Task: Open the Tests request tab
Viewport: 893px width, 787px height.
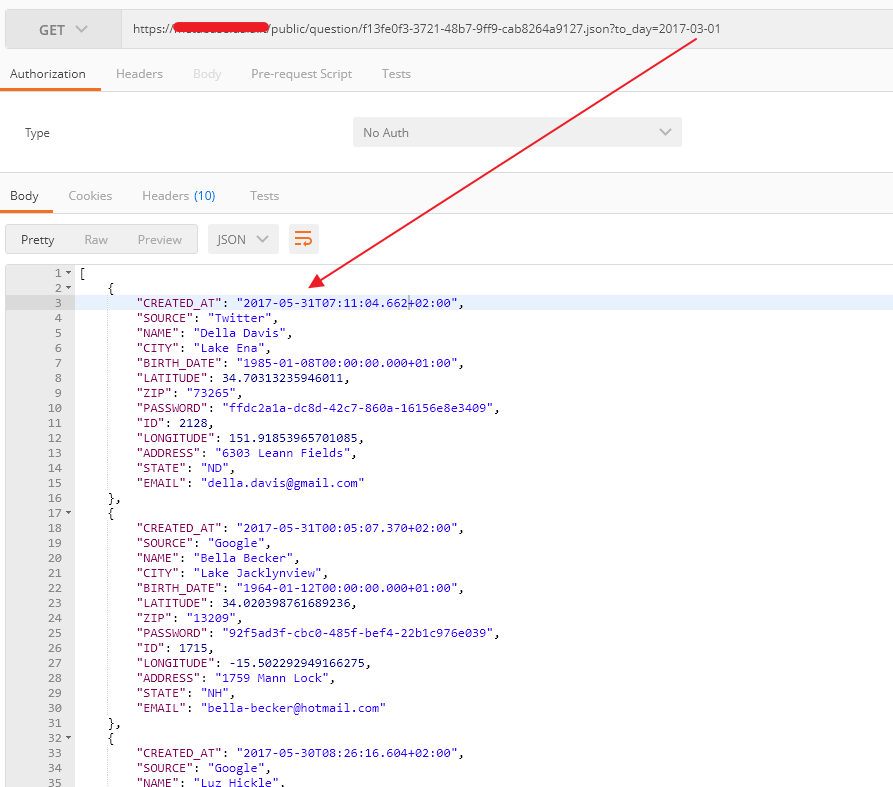Action: click(396, 73)
